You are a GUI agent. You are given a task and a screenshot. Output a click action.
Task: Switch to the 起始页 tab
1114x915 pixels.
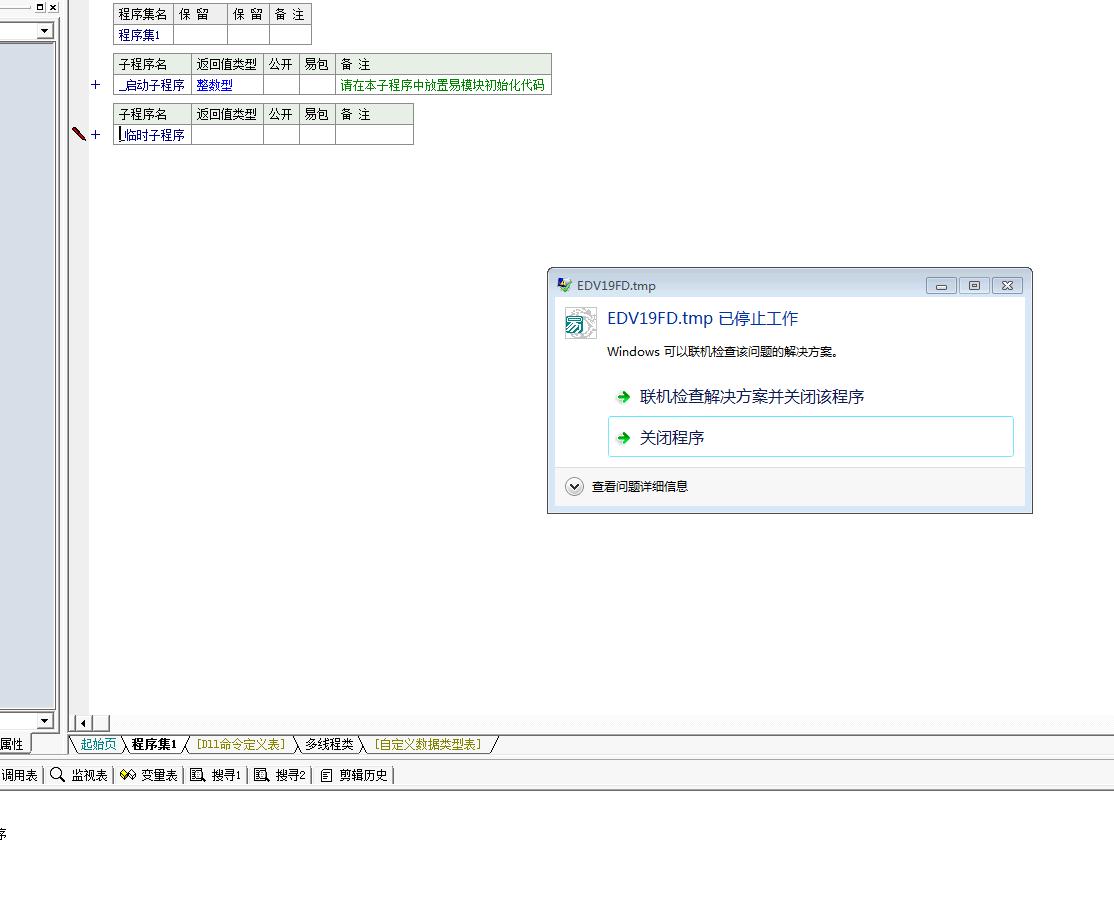pos(98,744)
